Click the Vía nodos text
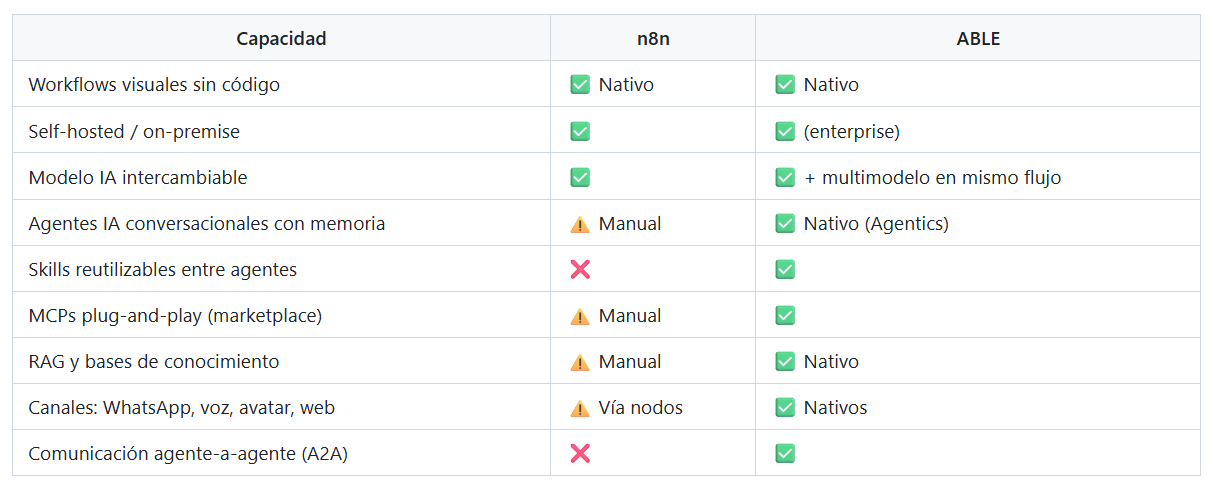The image size is (1216, 496). [641, 407]
